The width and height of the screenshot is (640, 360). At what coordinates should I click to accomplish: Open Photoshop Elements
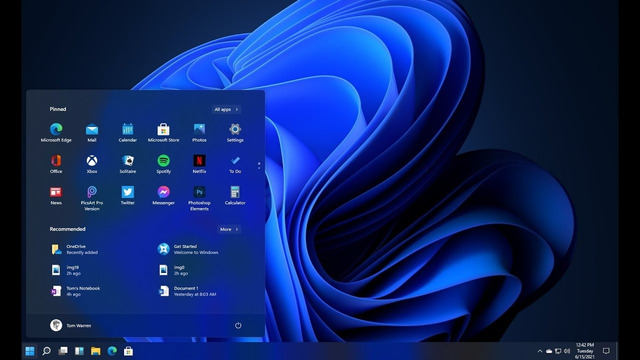(199, 198)
